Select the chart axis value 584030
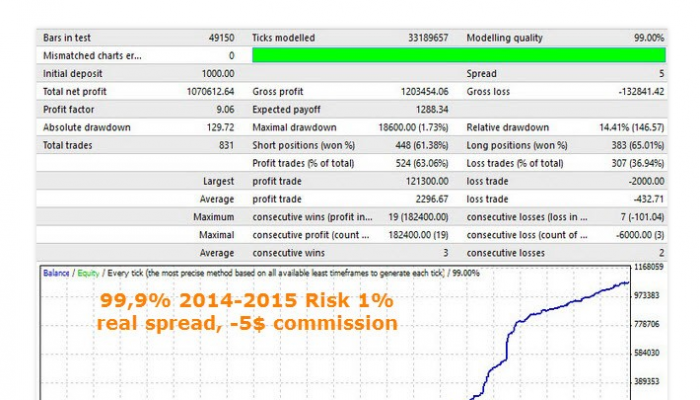This screenshot has height=400, width=700. (646, 353)
